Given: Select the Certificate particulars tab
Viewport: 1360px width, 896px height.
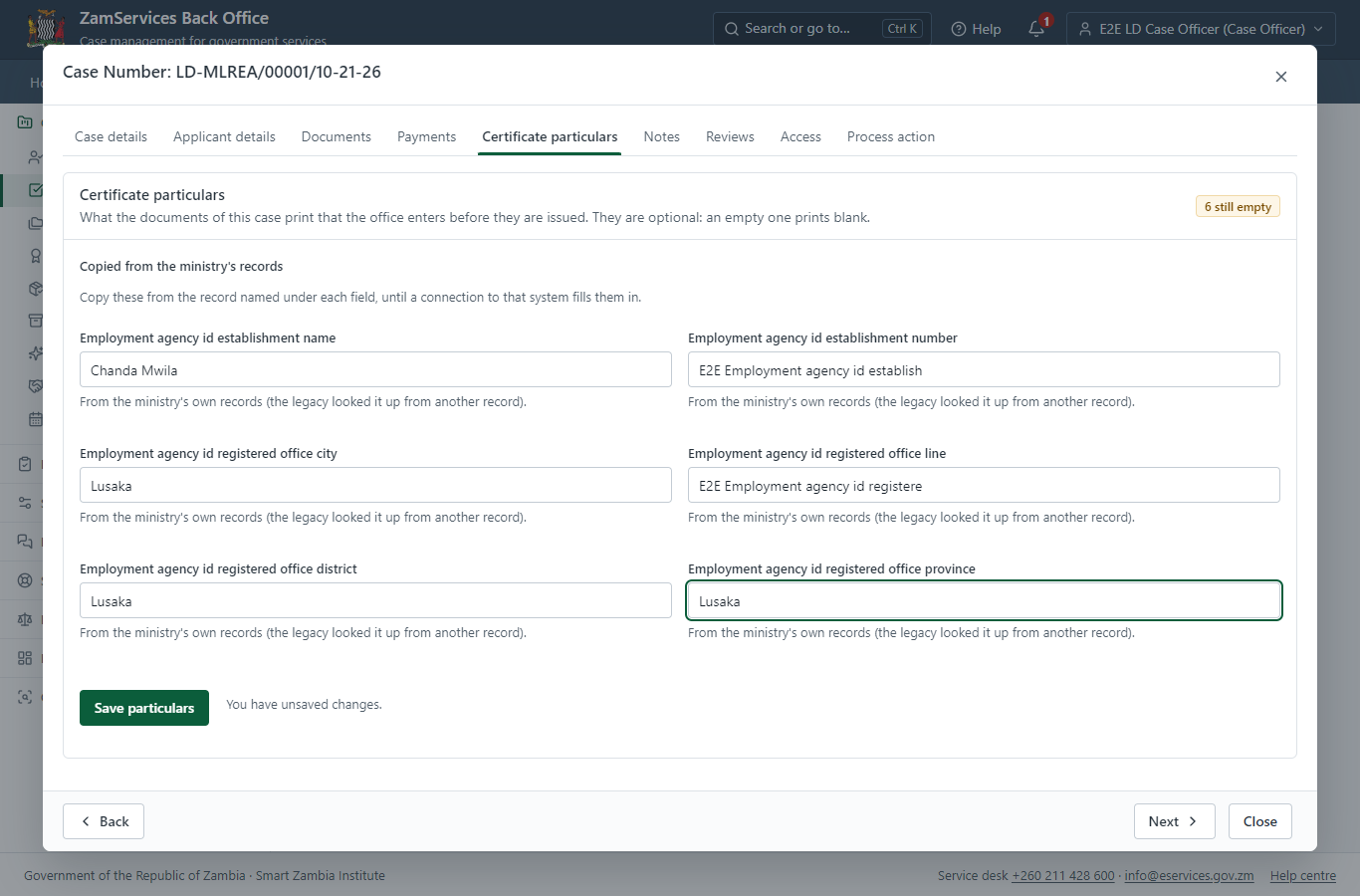Looking at the screenshot, I should coord(550,136).
